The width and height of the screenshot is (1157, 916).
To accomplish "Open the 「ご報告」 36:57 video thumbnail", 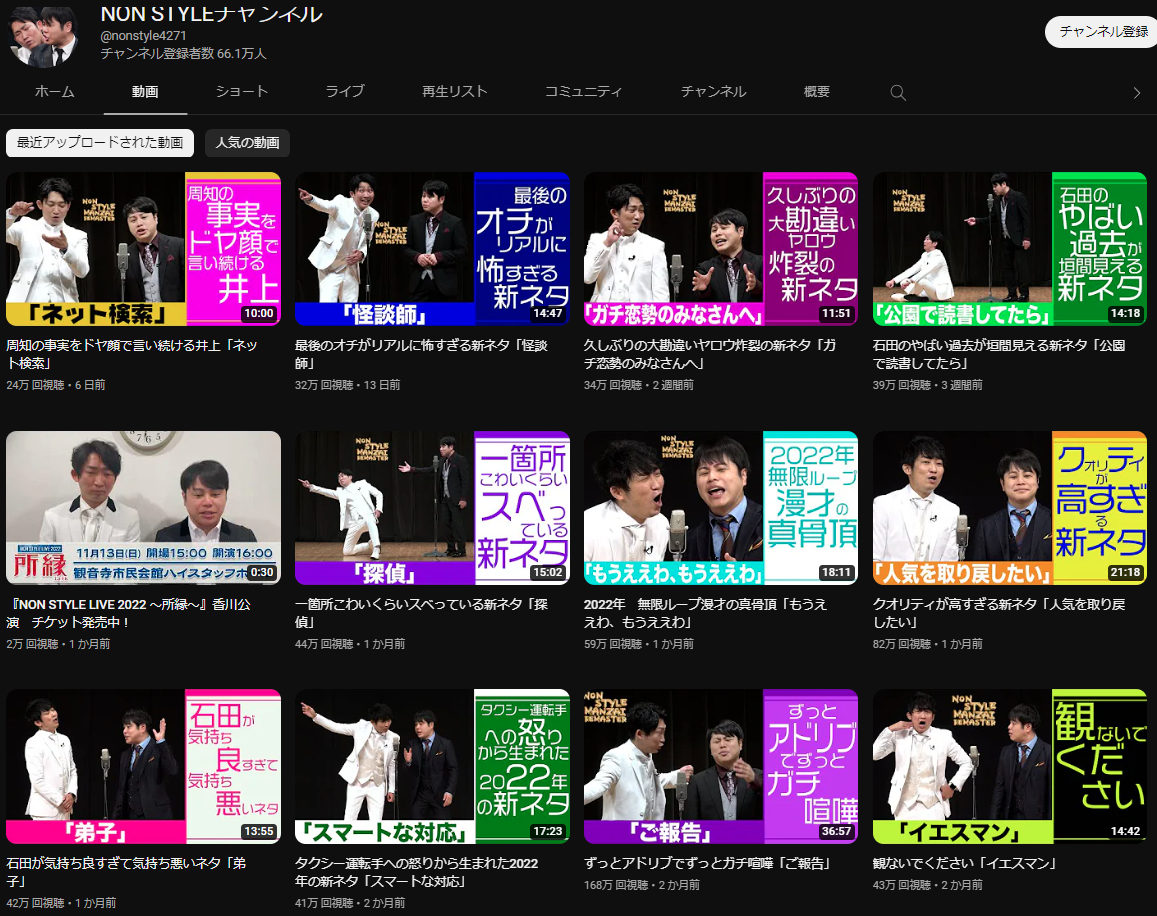I will click(721, 766).
